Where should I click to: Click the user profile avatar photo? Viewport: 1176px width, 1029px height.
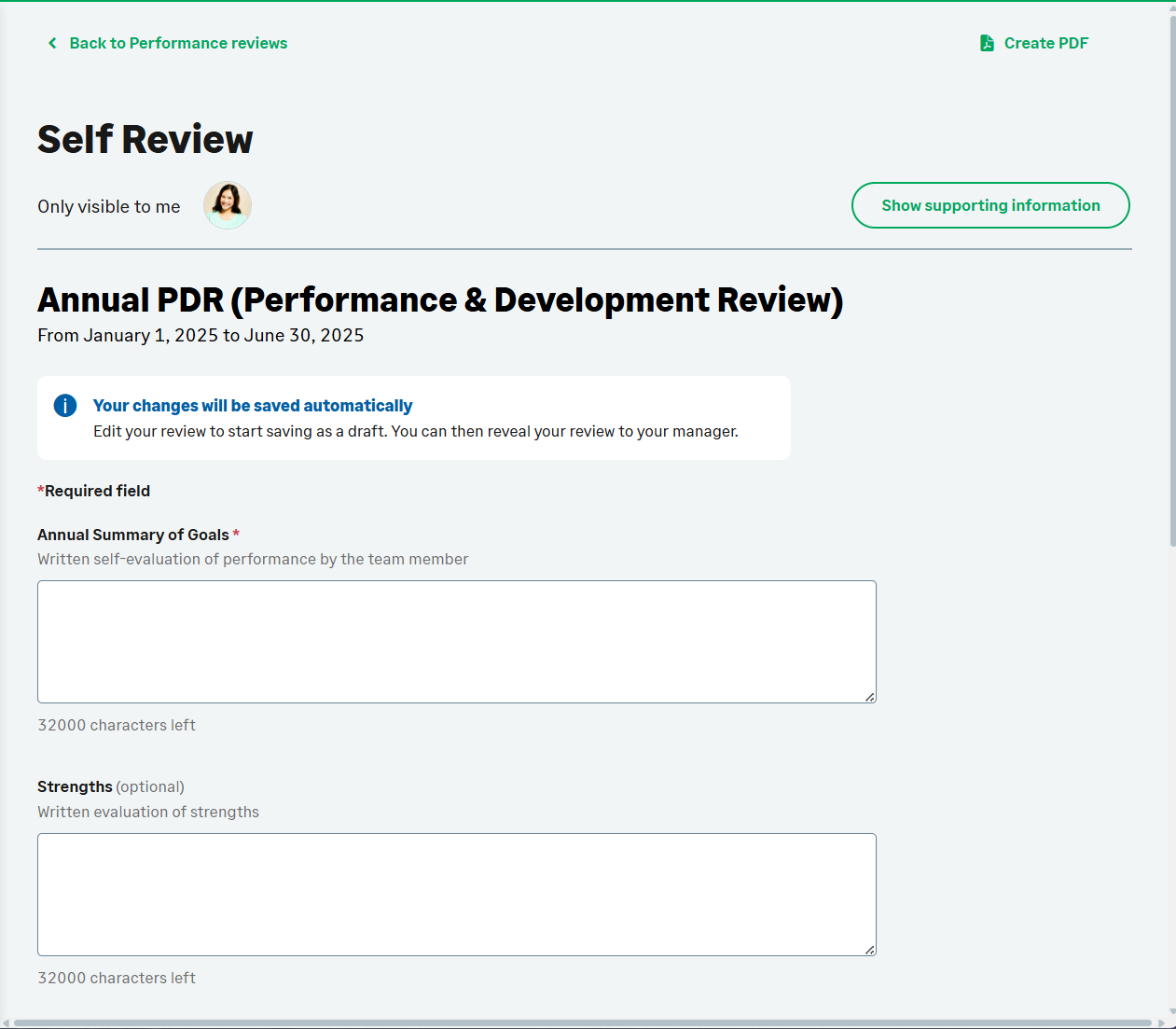[228, 205]
